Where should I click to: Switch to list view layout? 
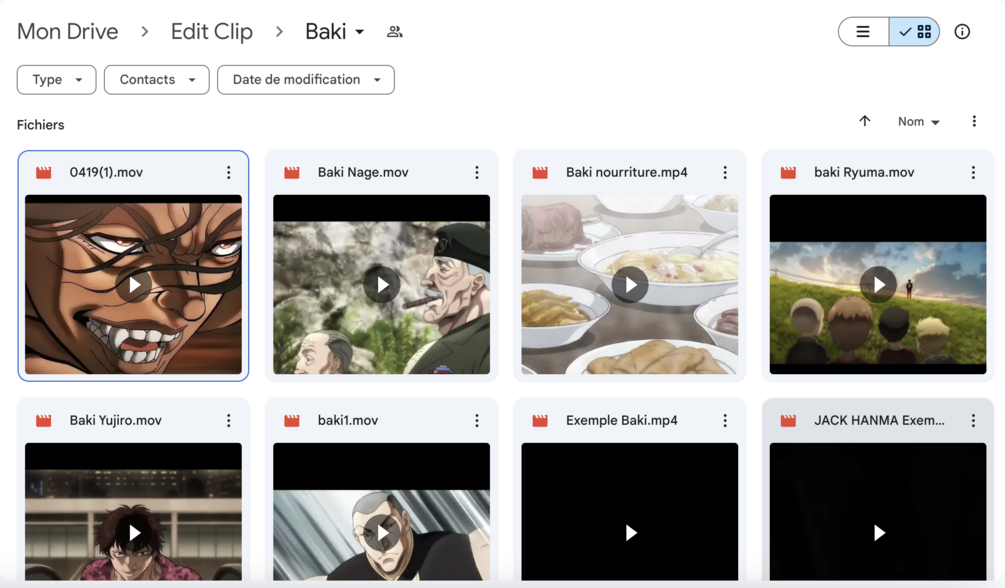pos(863,31)
